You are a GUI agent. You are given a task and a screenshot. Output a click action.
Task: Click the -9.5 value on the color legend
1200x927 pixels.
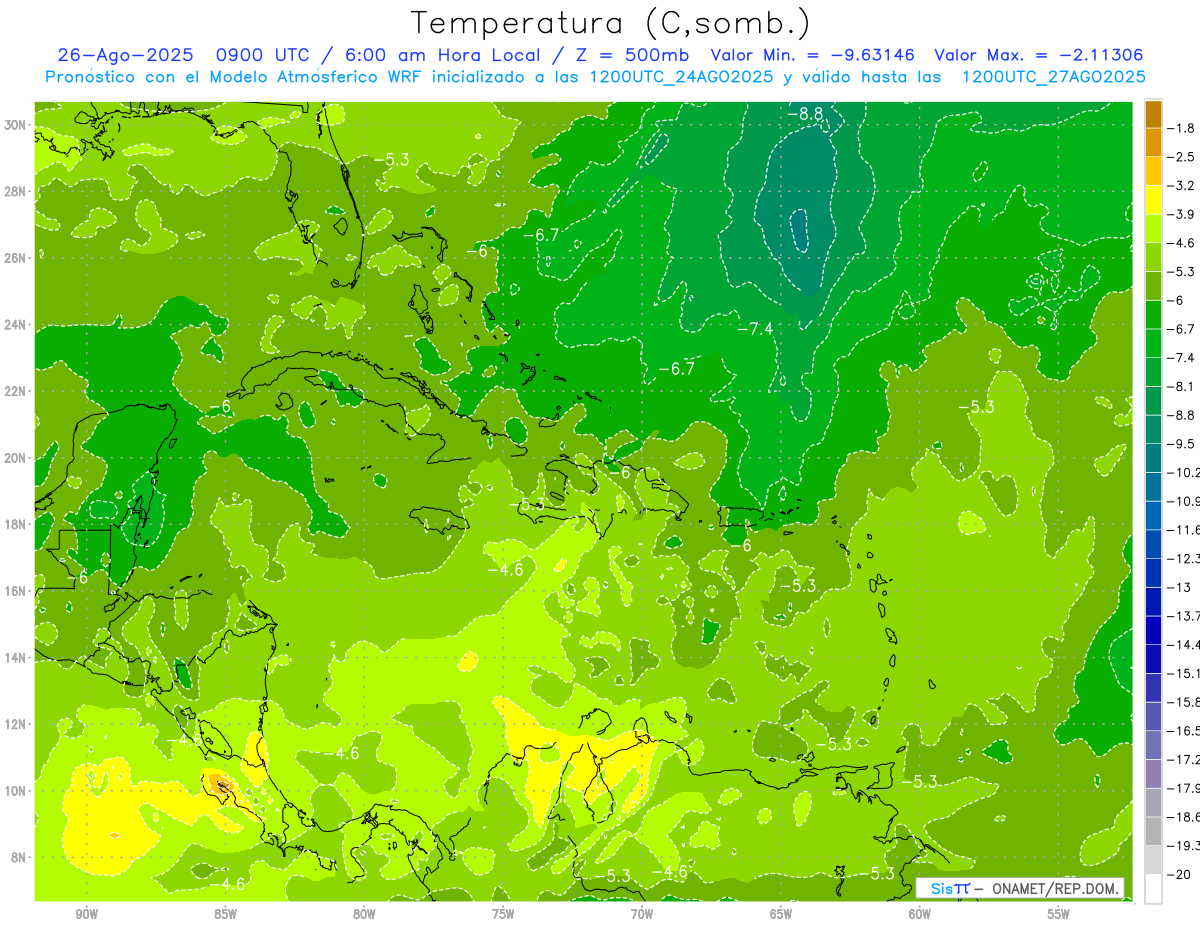(1183, 443)
